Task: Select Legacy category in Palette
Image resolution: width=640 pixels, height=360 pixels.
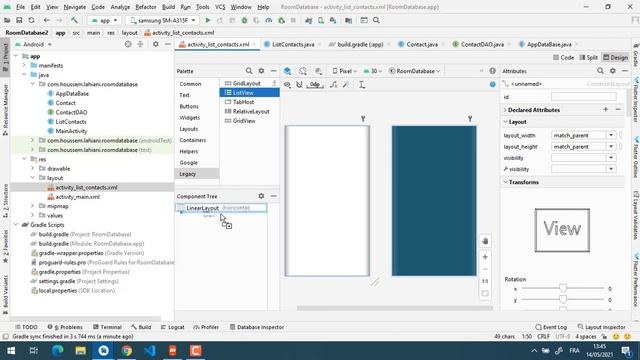Action: point(197,174)
